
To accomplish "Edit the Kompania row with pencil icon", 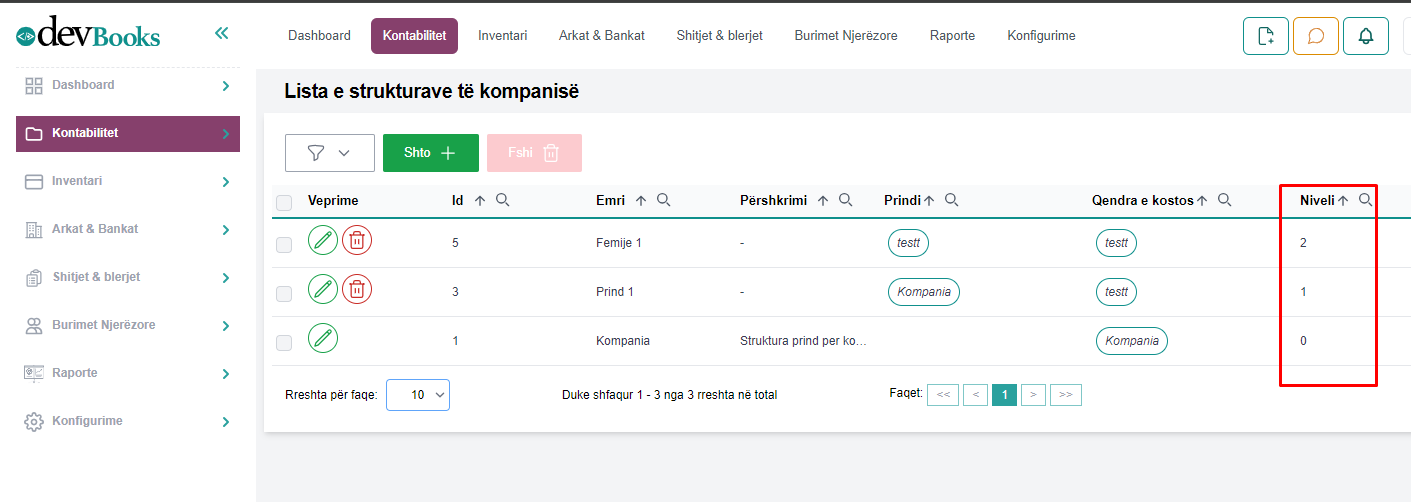I will pos(322,339).
